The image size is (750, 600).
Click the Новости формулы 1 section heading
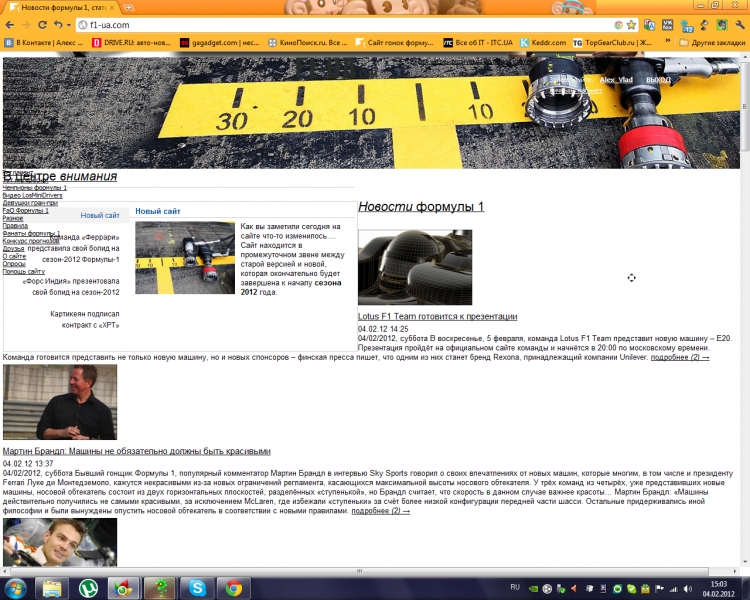click(x=421, y=207)
